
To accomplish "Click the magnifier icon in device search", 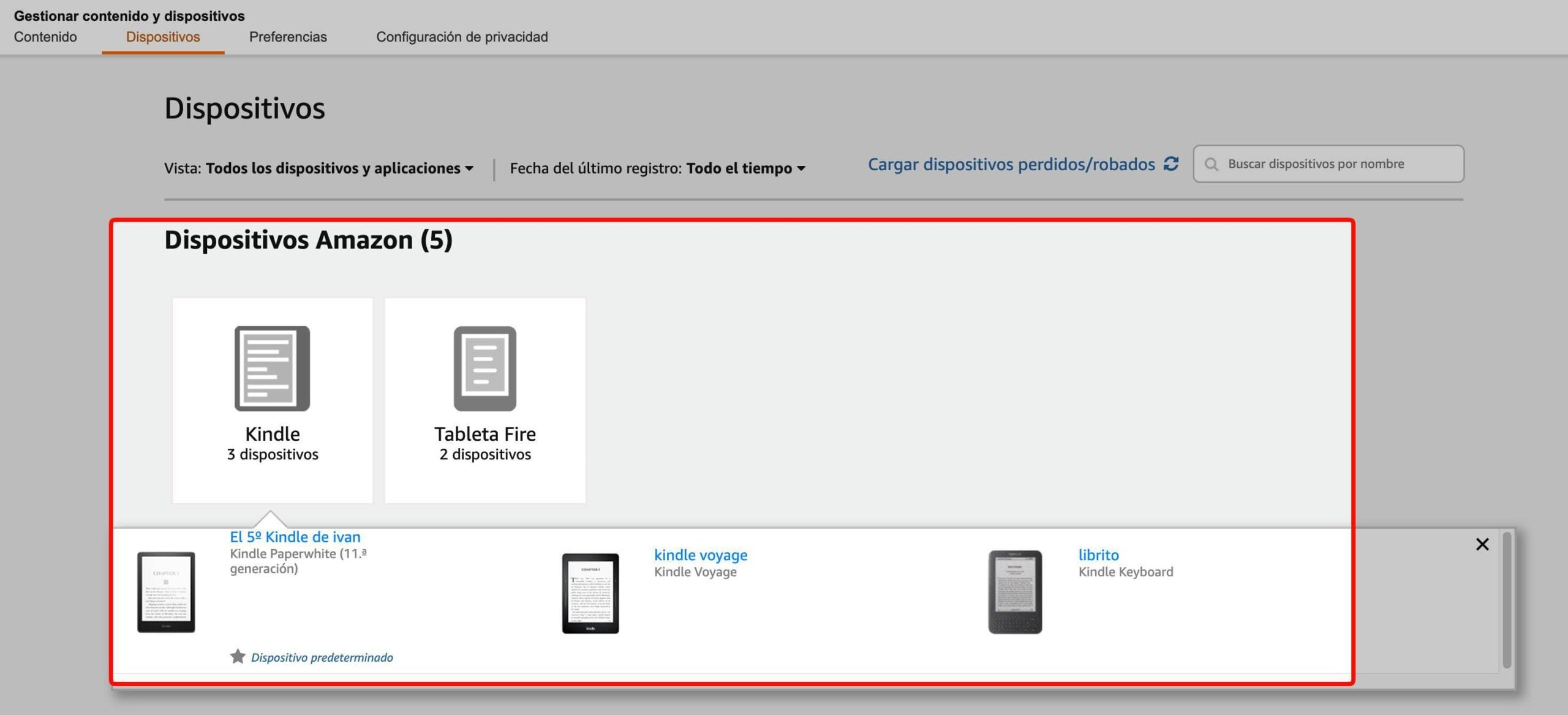I will (1211, 164).
